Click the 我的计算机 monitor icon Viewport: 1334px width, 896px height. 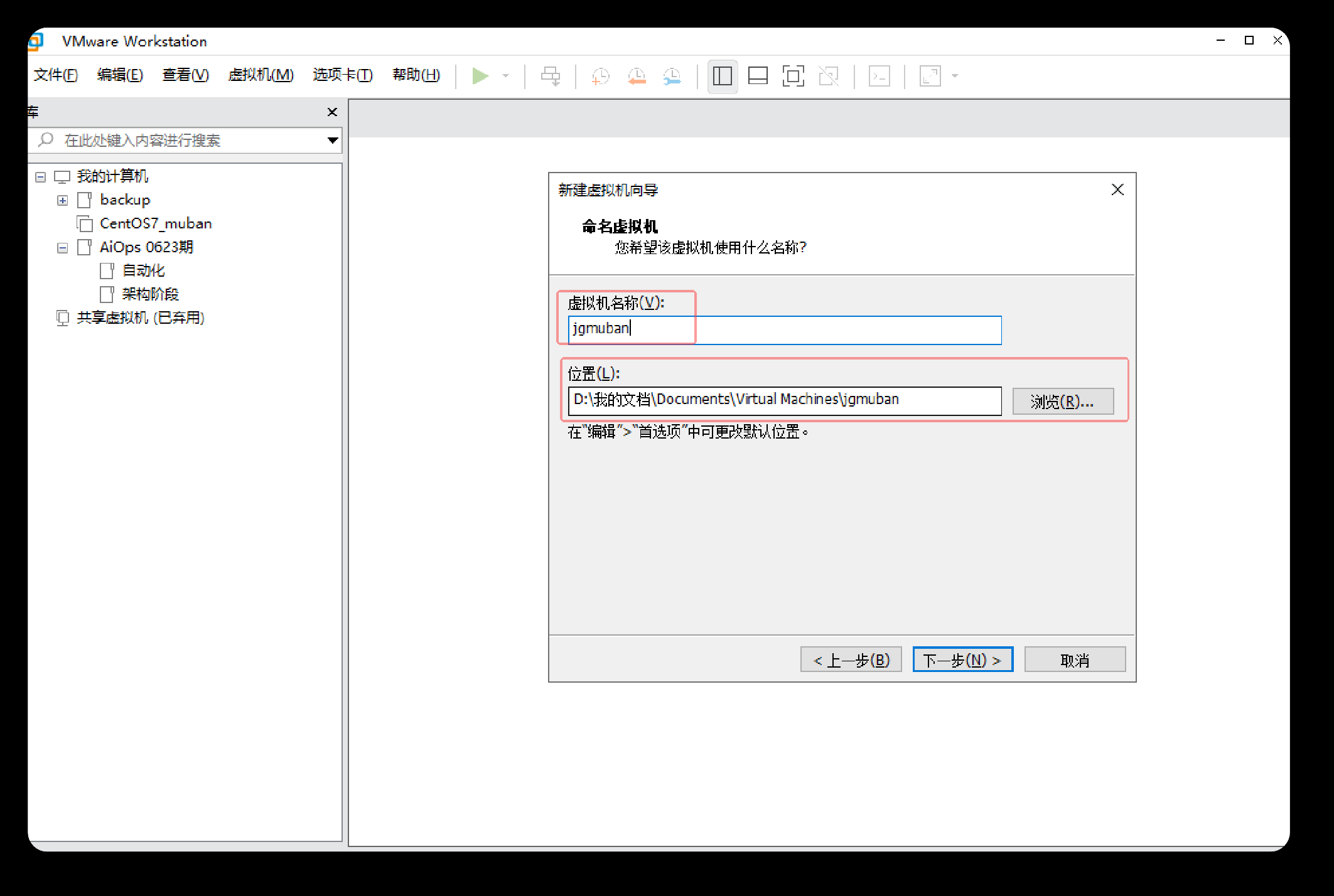(62, 177)
